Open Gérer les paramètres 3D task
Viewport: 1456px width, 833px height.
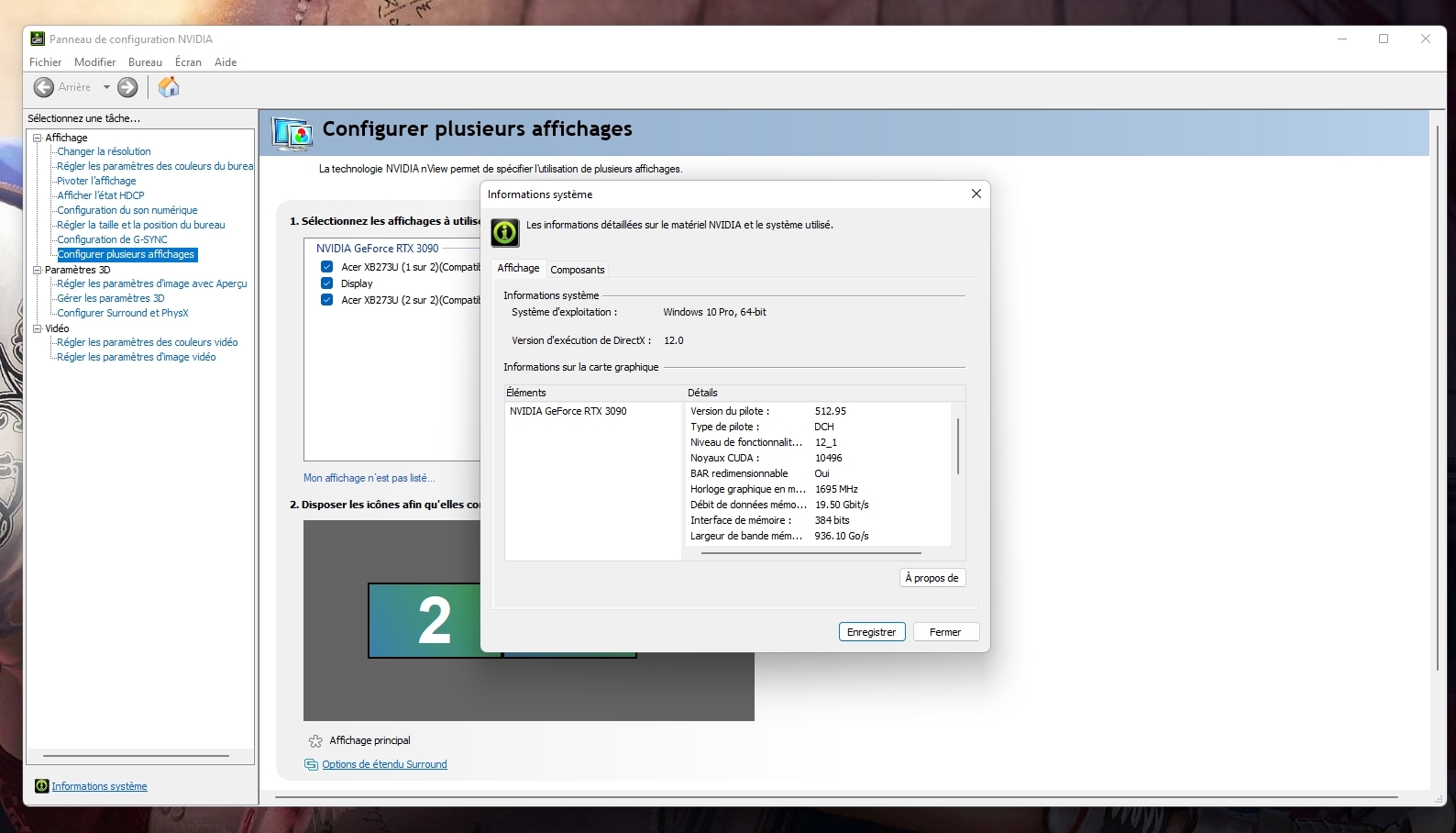(111, 298)
